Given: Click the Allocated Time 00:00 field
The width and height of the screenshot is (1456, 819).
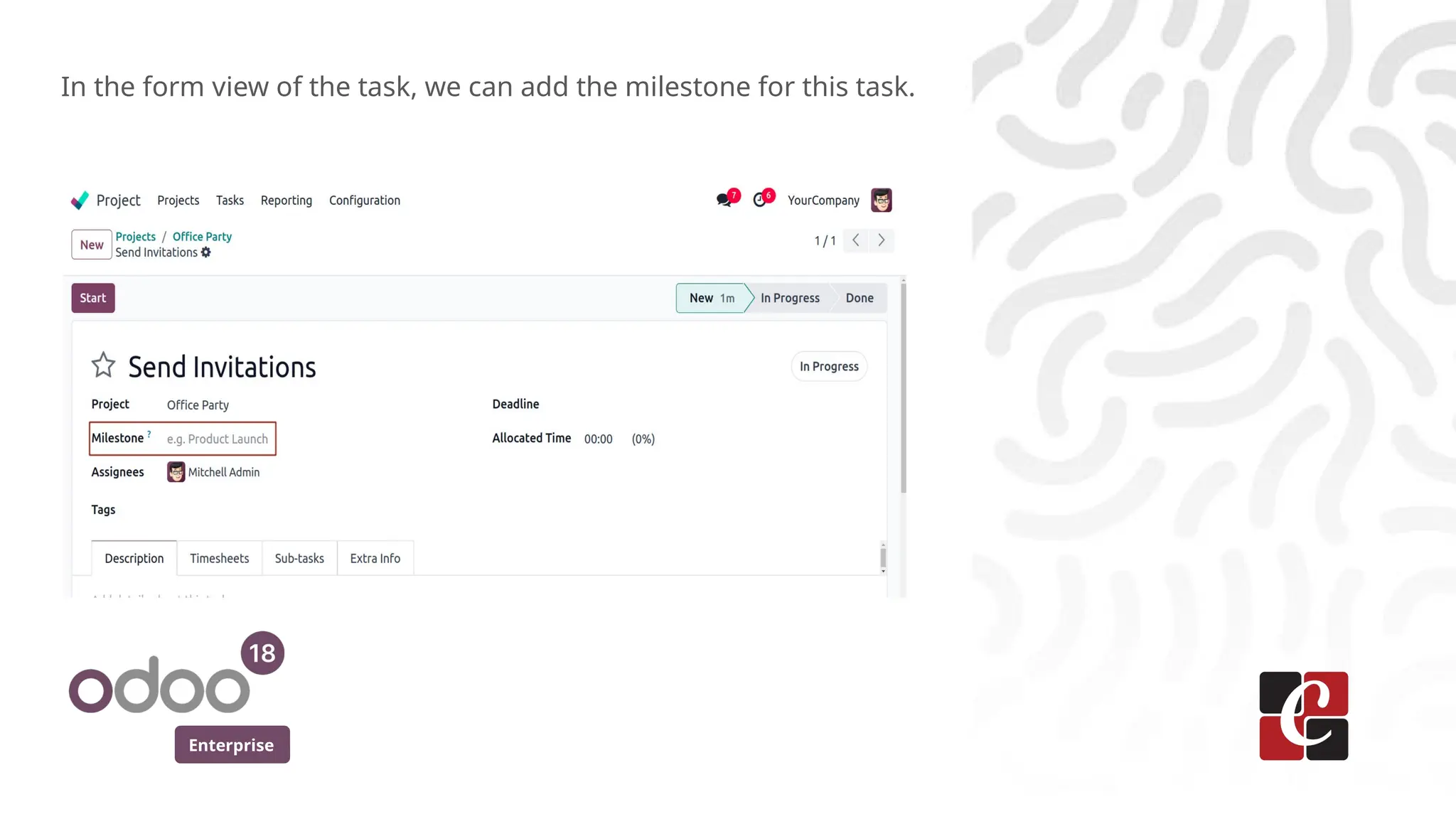Looking at the screenshot, I should click(x=598, y=439).
